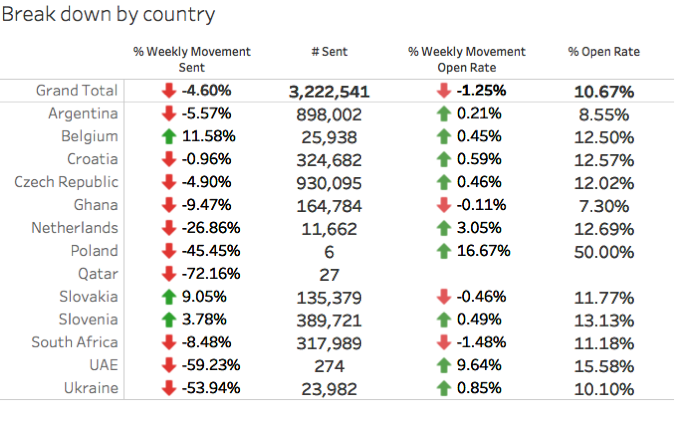Image resolution: width=692 pixels, height=436 pixels.
Task: Select the Slovenia row label
Action: 88,319
